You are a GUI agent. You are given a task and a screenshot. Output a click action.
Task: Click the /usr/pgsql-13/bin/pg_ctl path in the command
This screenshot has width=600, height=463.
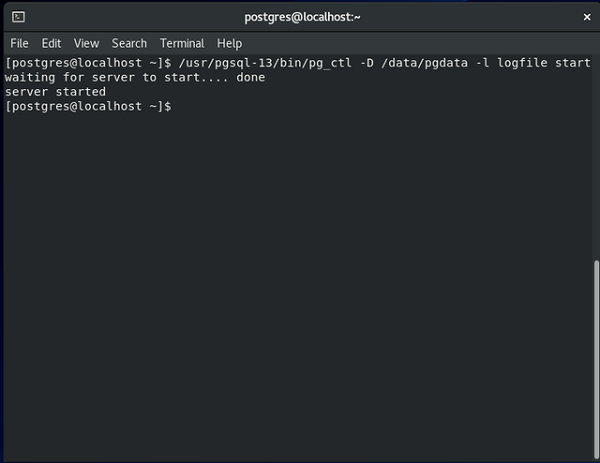(265, 63)
